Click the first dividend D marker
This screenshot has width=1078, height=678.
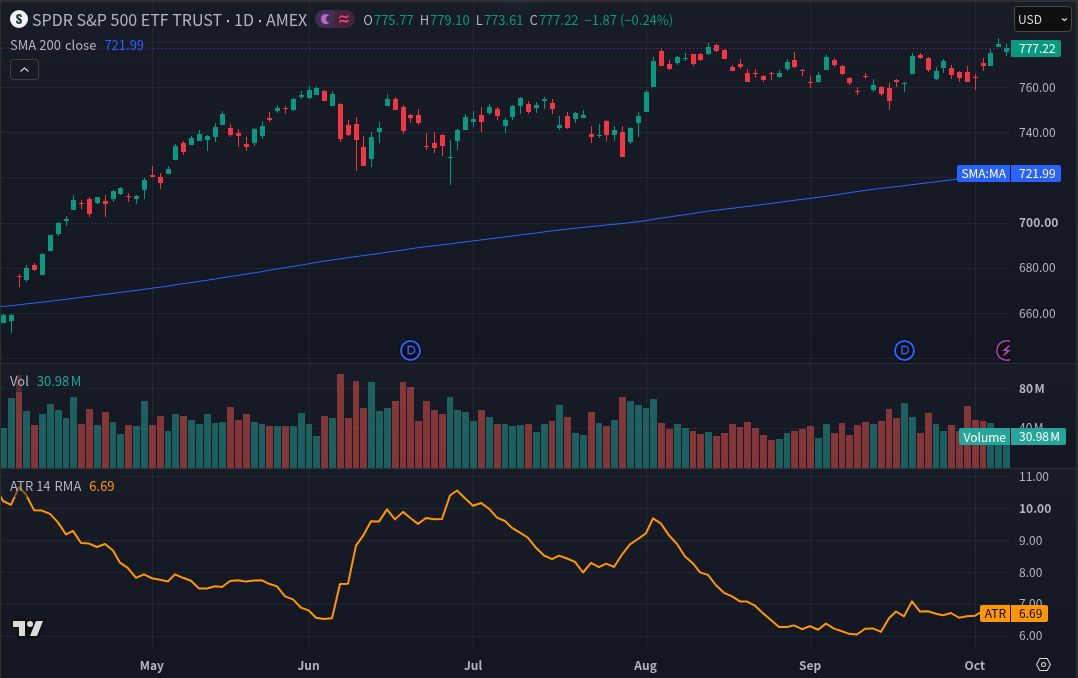coord(410,351)
